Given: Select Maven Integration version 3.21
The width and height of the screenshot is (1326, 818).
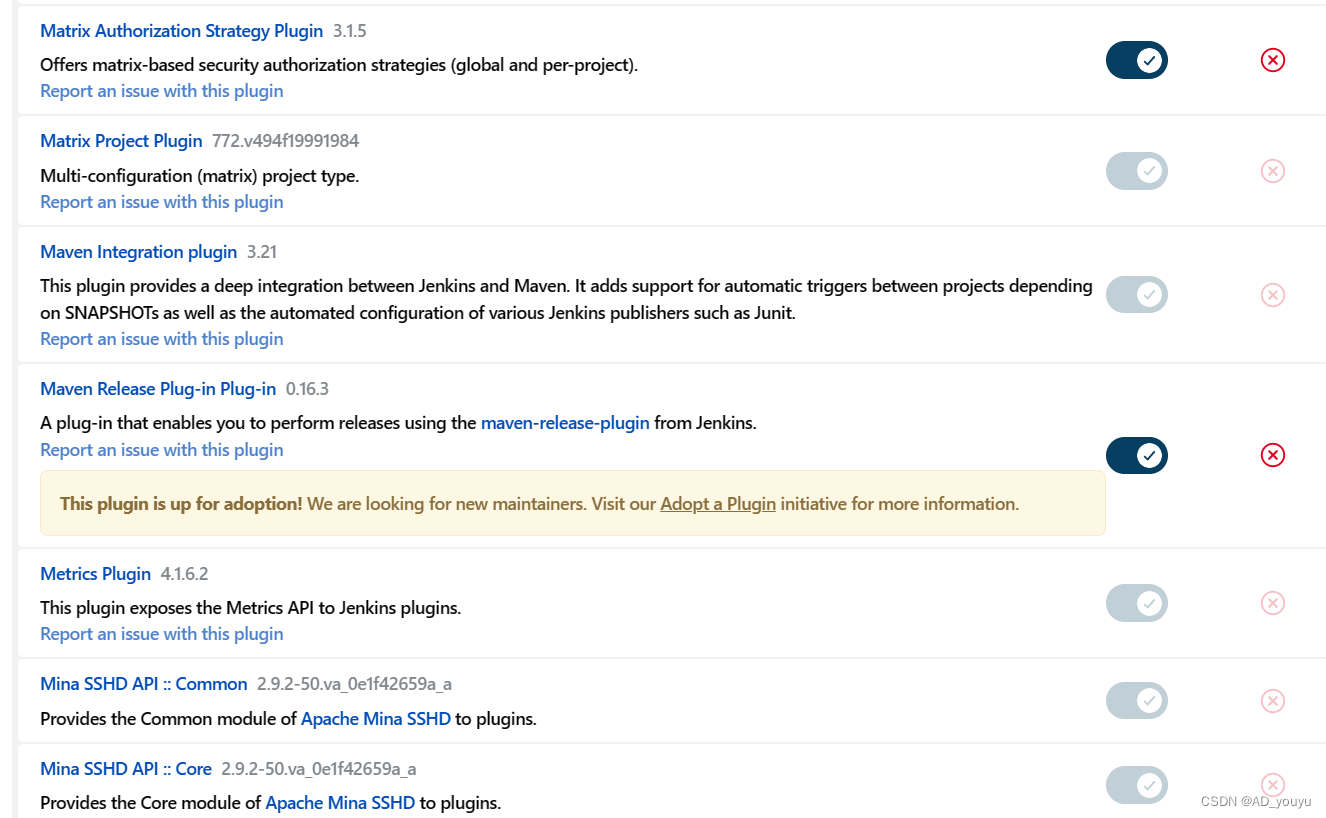Looking at the screenshot, I should [262, 252].
